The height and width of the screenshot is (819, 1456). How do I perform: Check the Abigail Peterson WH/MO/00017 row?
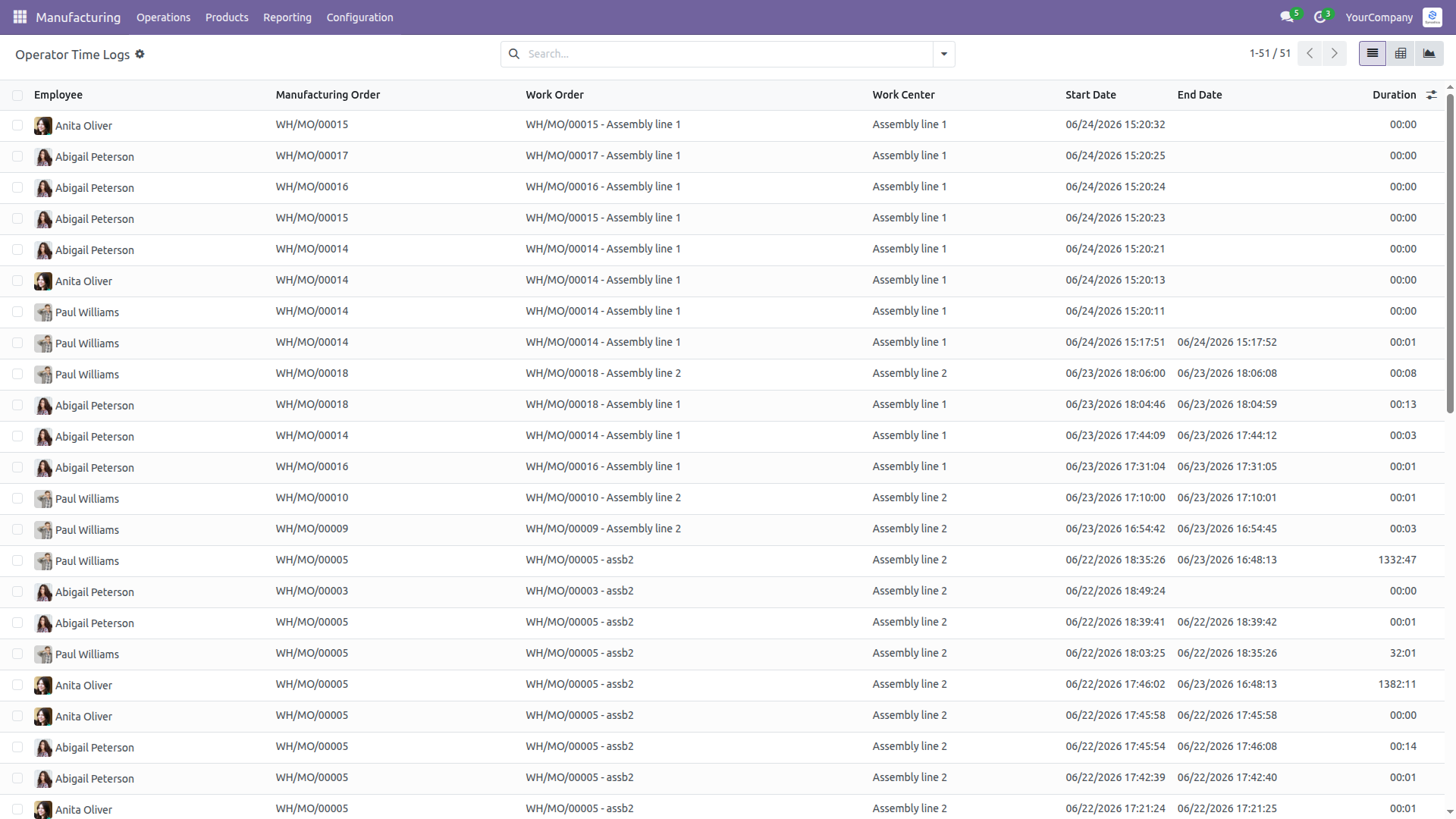(17, 156)
